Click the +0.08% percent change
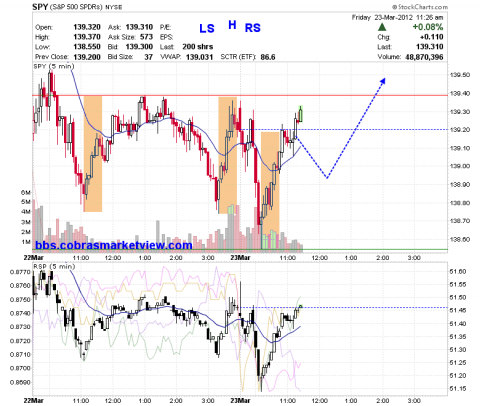Viewport: 480px width, 406px height. click(x=428, y=27)
